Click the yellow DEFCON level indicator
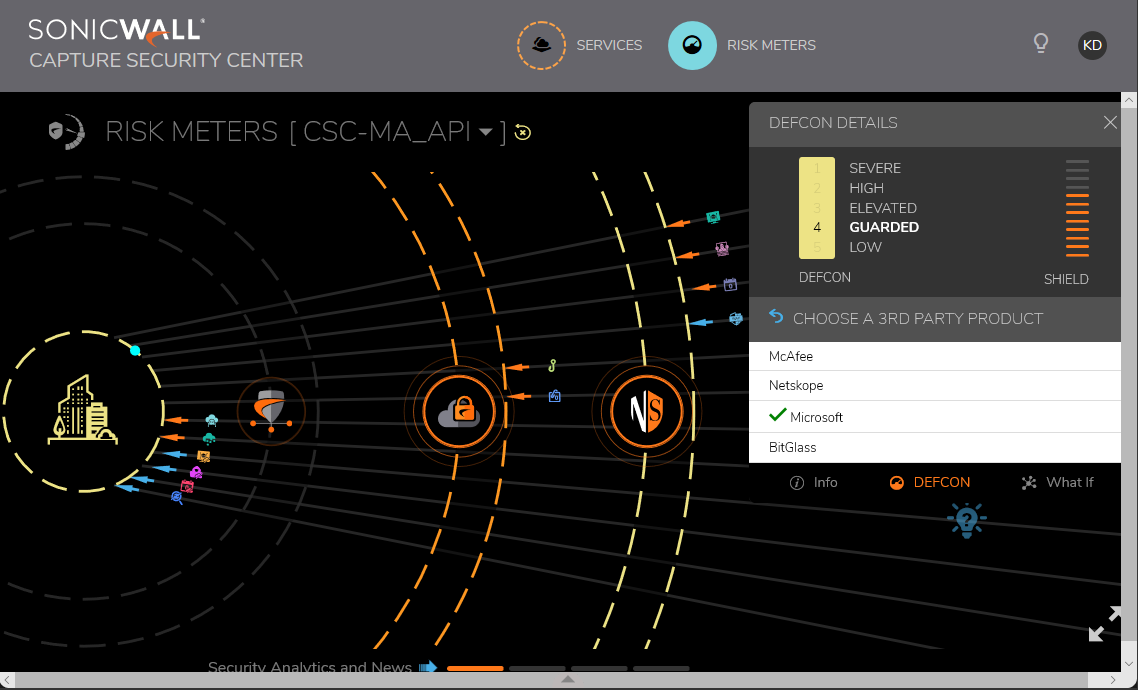Image resolution: width=1138 pixels, height=690 pixels. (x=816, y=208)
